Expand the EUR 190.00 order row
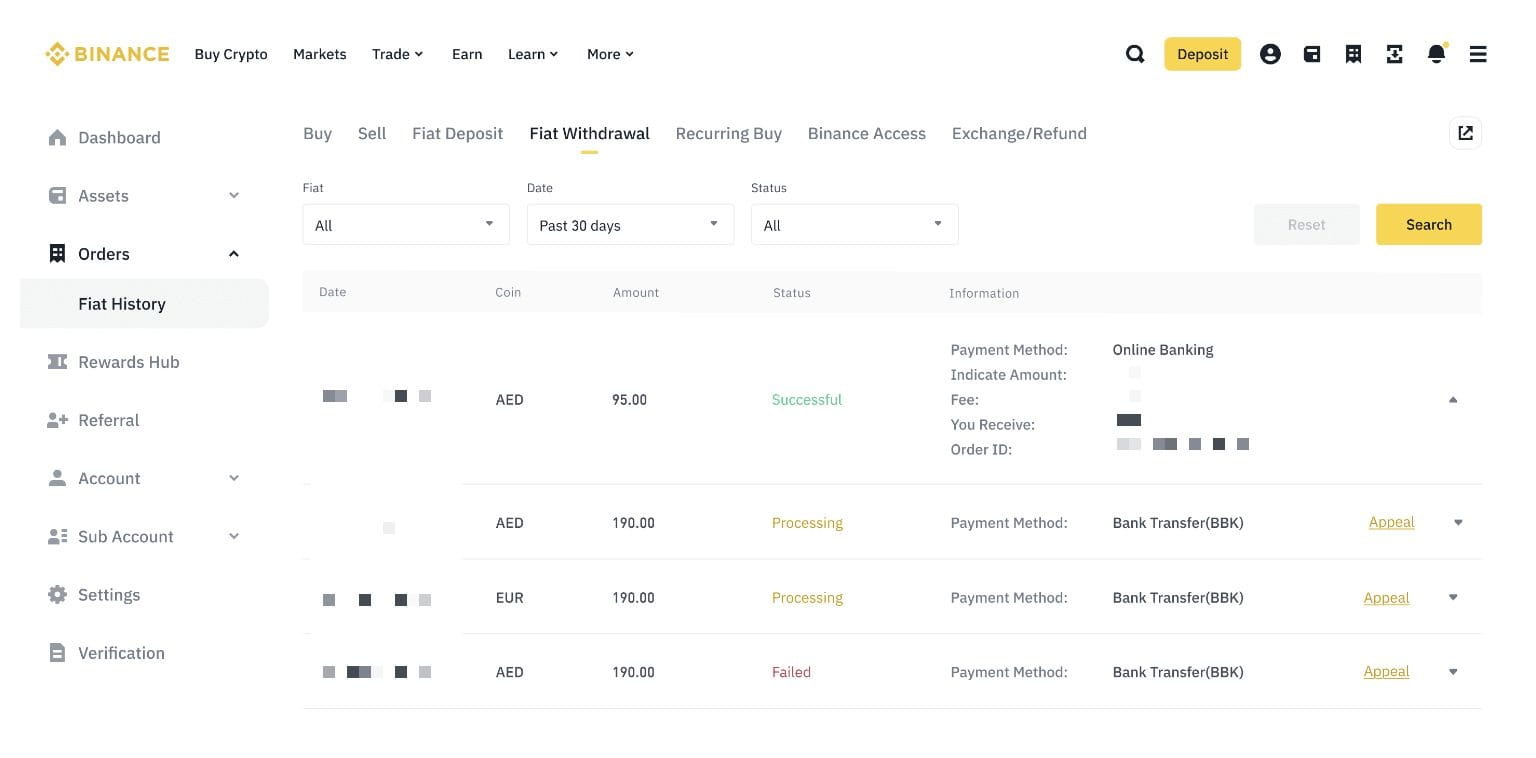Viewport: 1536px width, 758px height. pos(1453,598)
